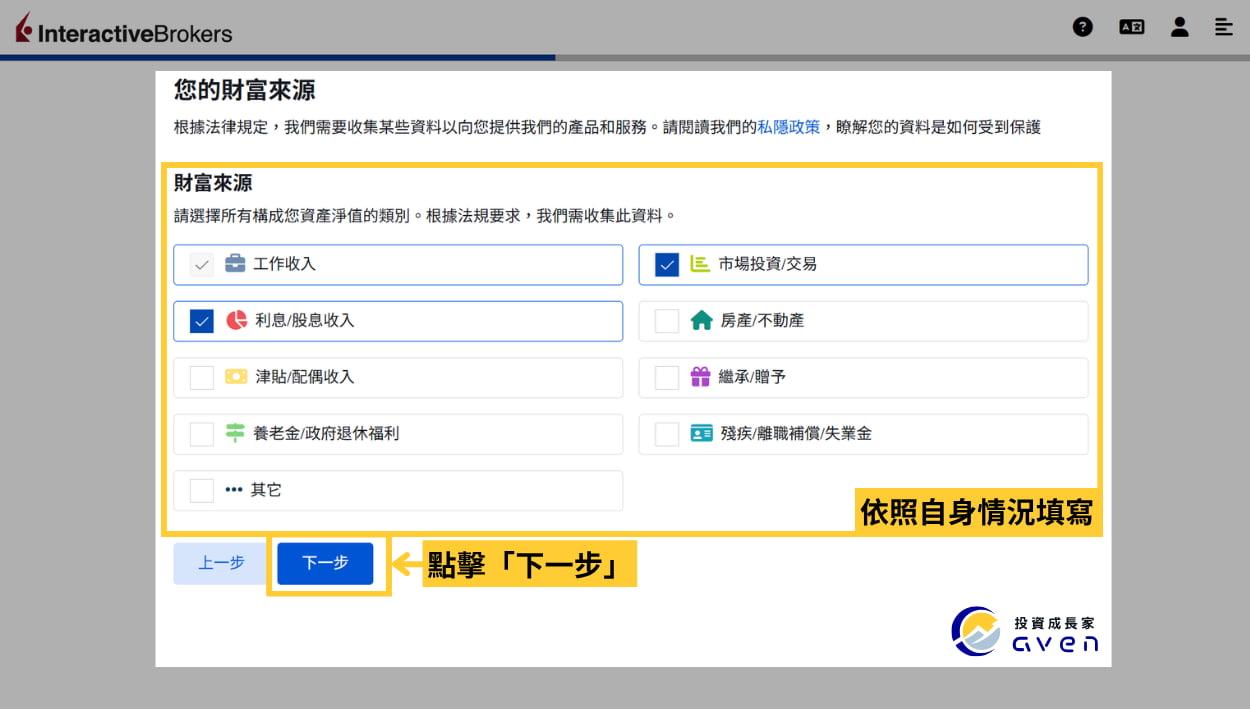Select the 養老金/政府退休福利 label text
Image resolution: width=1250 pixels, height=709 pixels.
pos(326,433)
